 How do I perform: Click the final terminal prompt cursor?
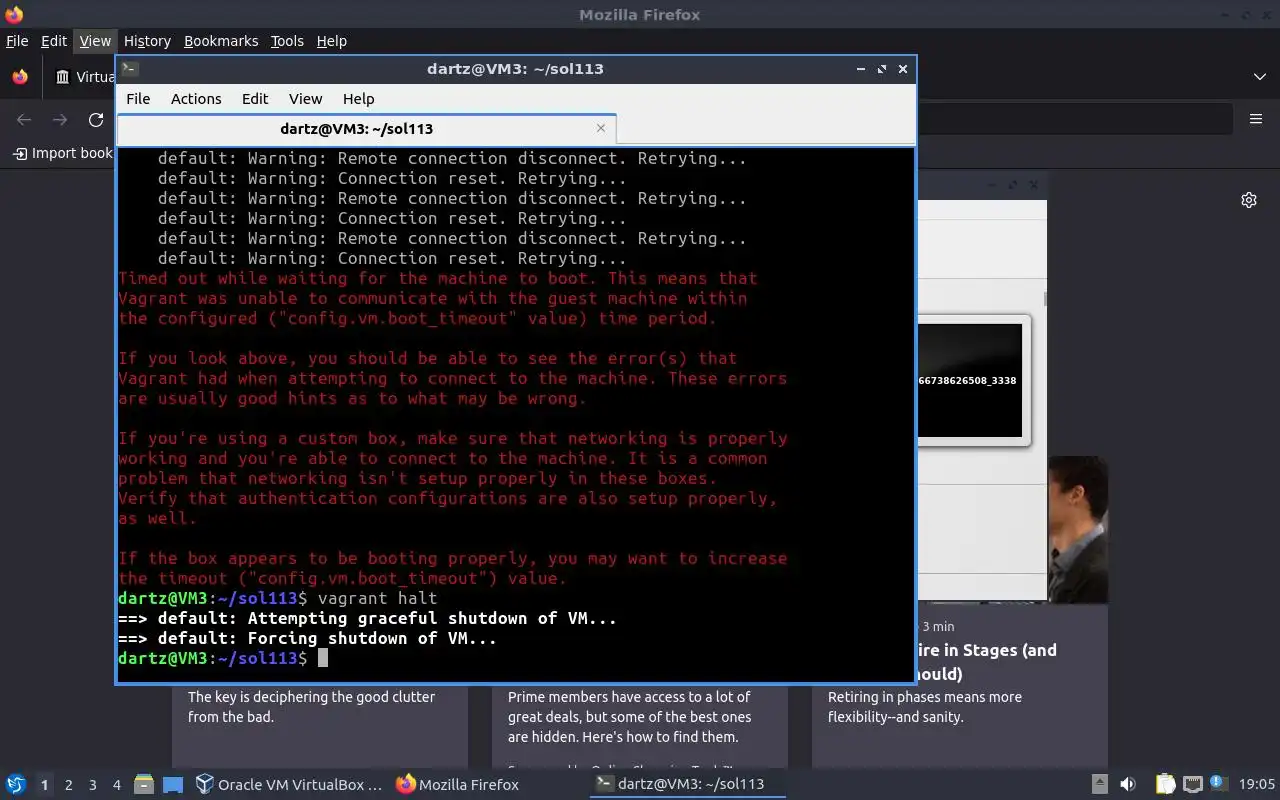[x=323, y=658]
